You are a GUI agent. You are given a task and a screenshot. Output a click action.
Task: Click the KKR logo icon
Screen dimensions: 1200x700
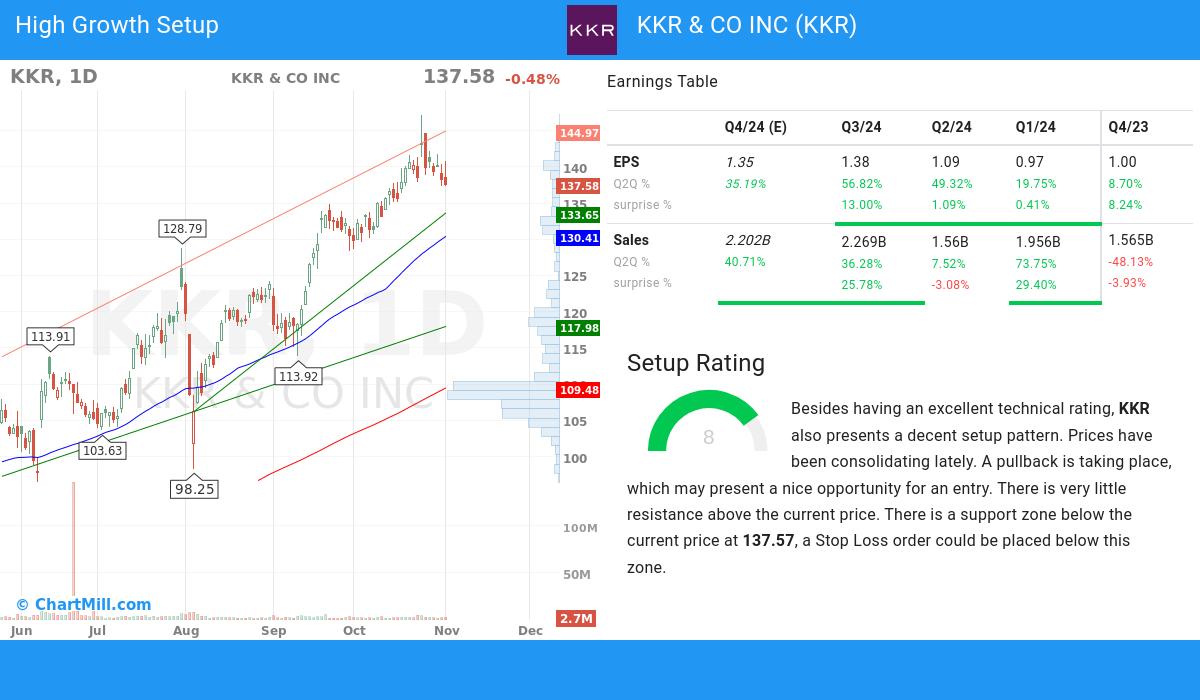[592, 30]
